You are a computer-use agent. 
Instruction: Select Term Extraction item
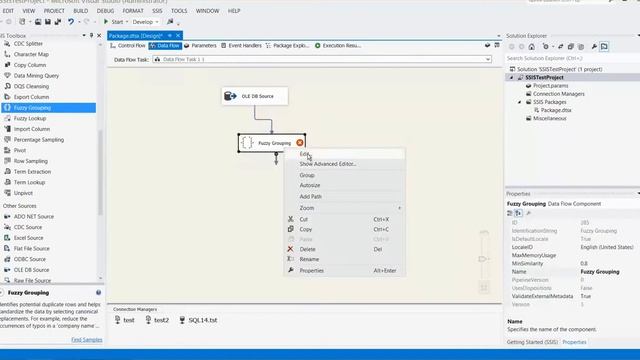(x=32, y=171)
